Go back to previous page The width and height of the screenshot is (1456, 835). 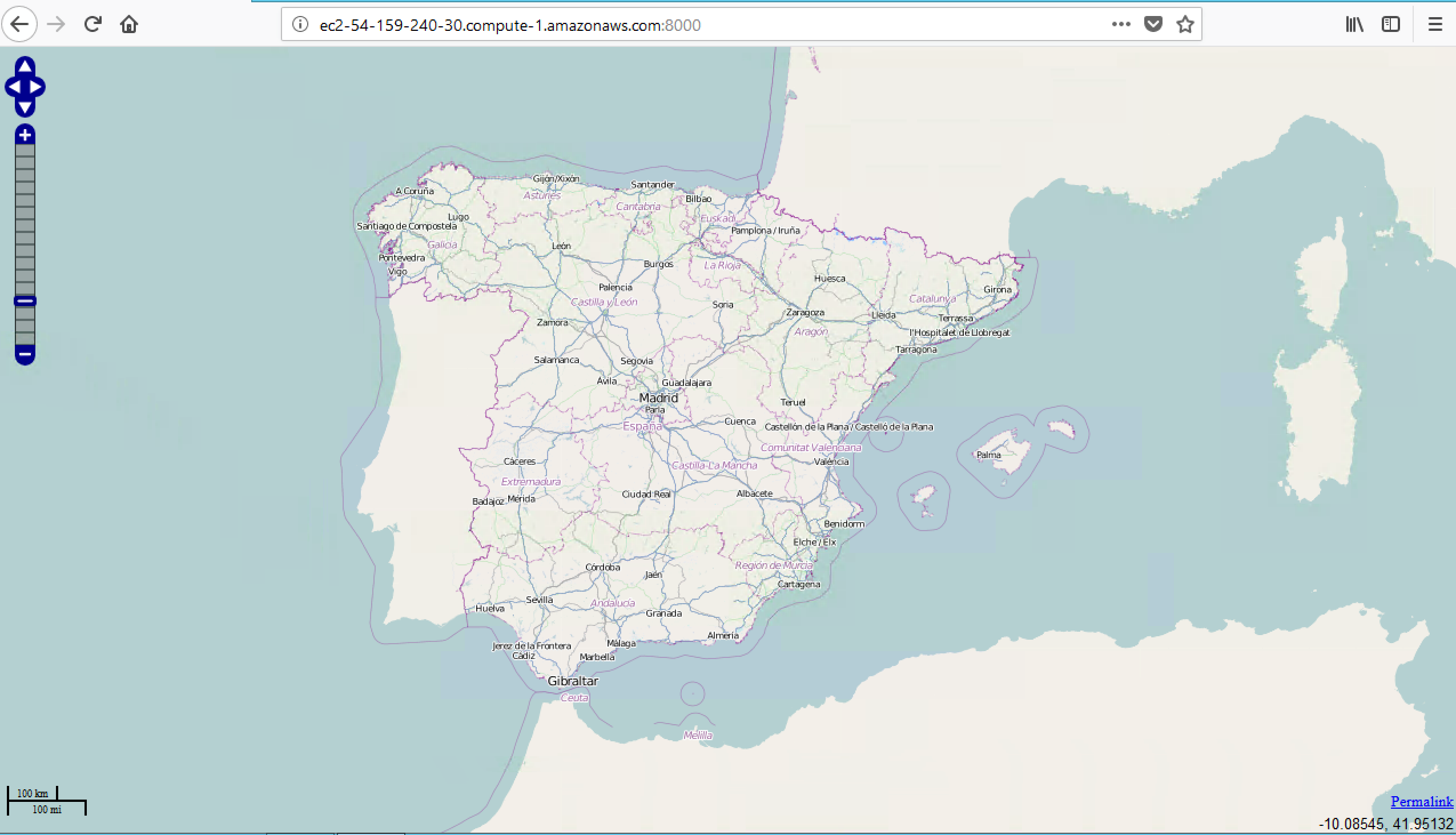[19, 25]
